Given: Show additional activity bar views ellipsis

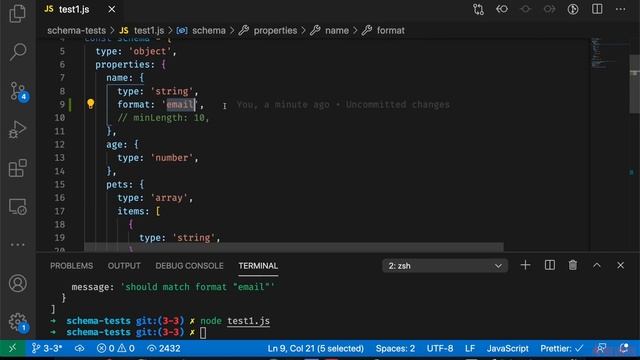Looking at the screenshot, I should click(18, 244).
